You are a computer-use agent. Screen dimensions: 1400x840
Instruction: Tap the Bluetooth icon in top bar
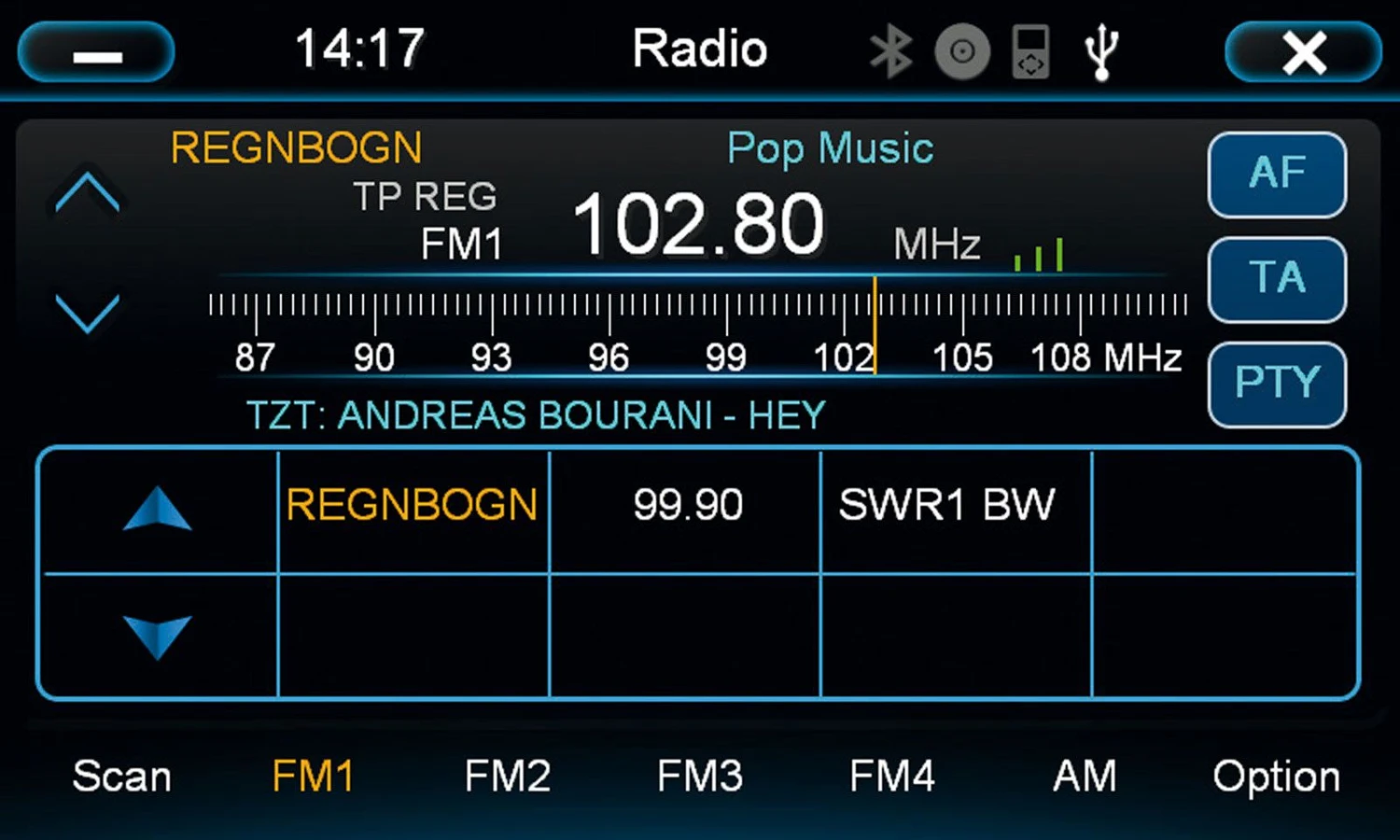pyautogui.click(x=889, y=51)
